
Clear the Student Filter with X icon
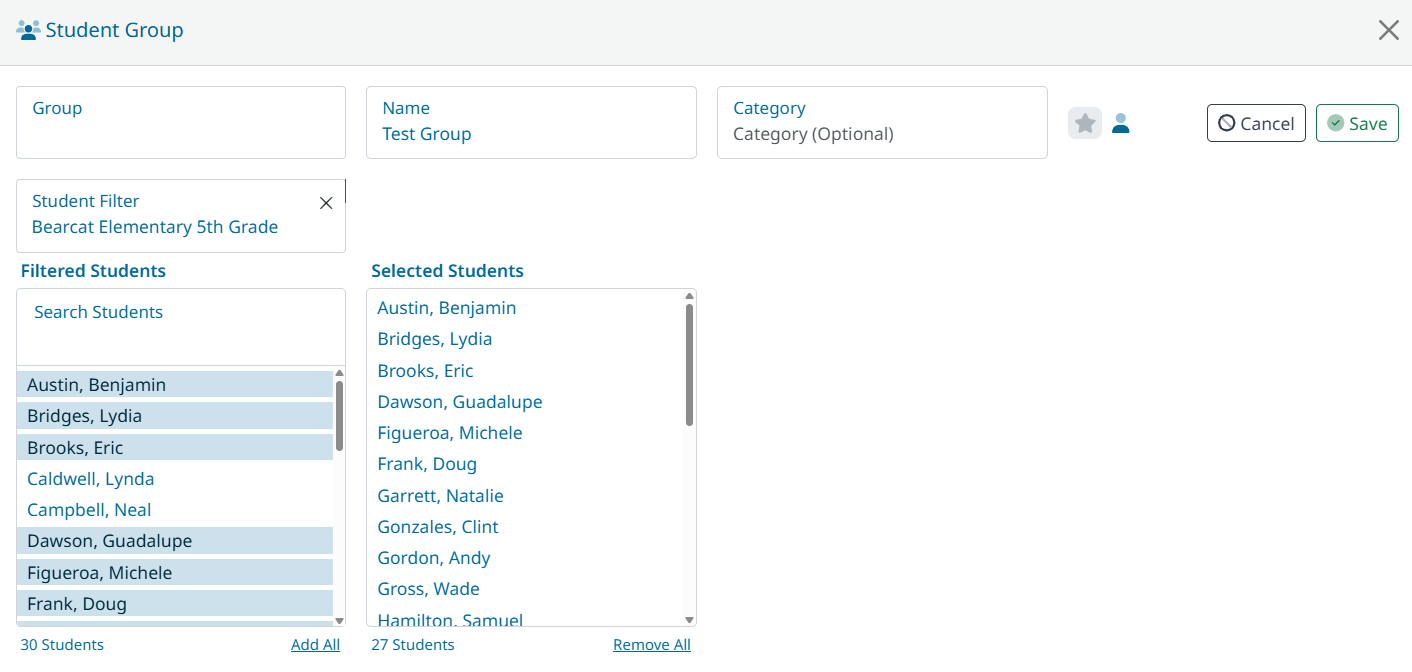tap(326, 203)
